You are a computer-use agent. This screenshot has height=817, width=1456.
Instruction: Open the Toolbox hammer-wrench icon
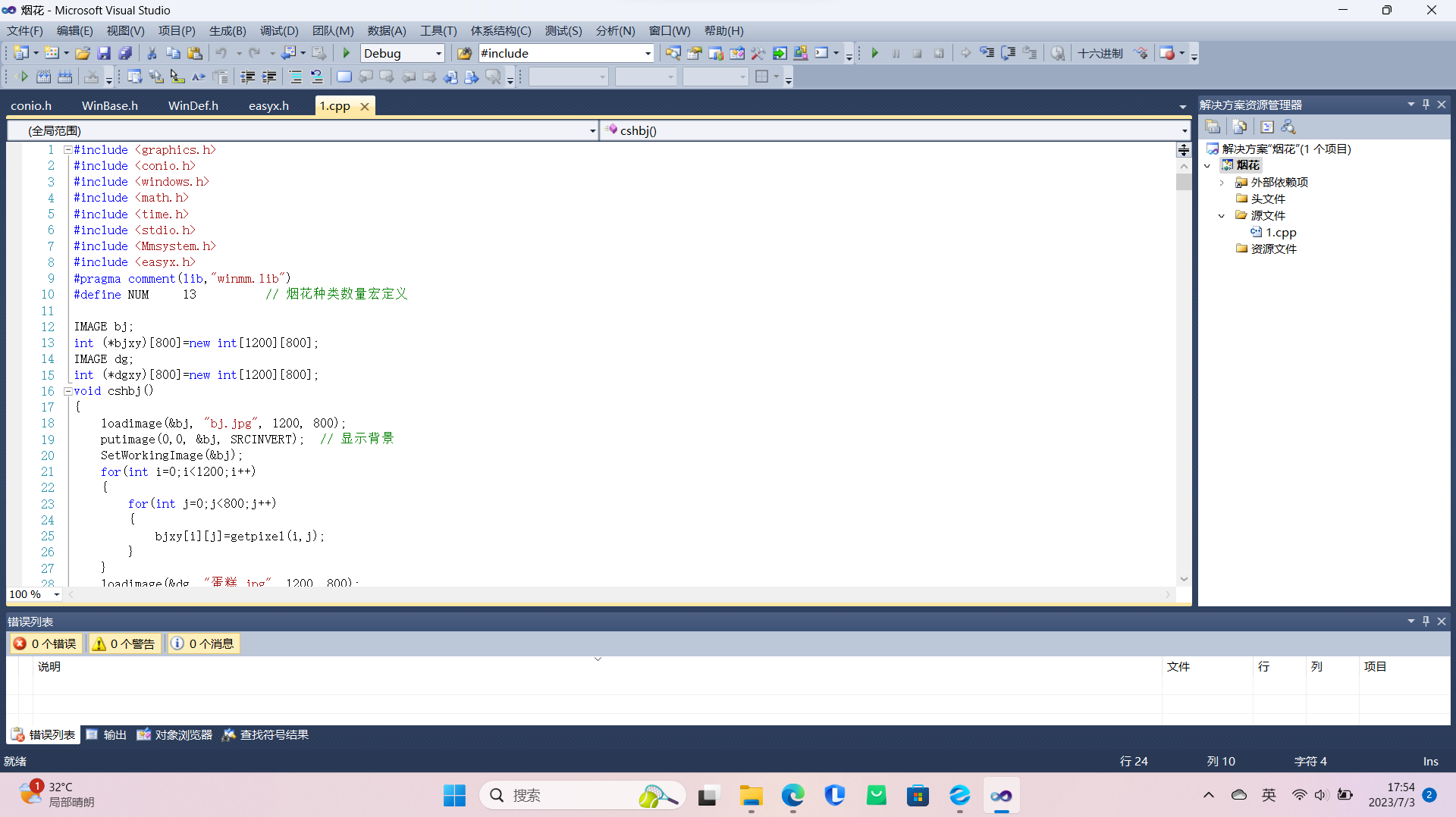758,53
